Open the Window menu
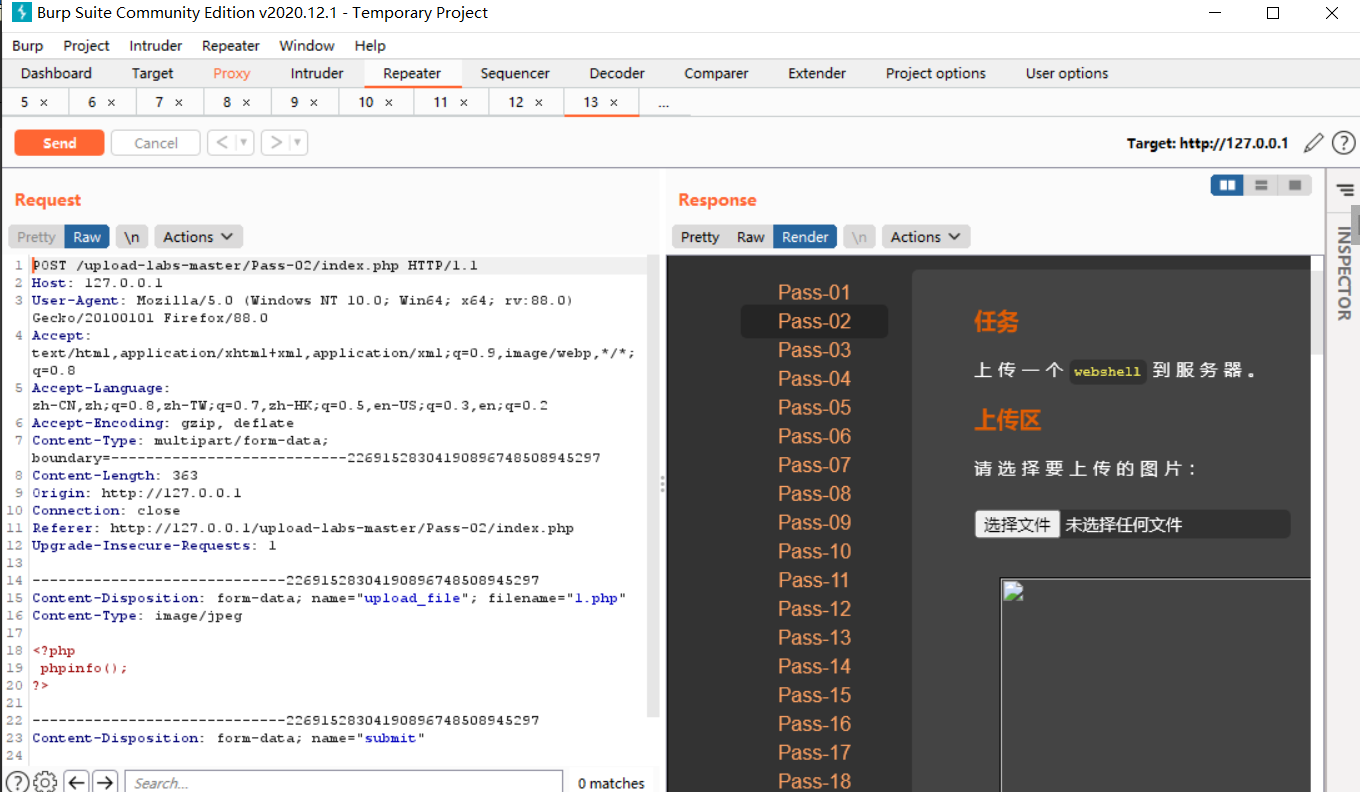Viewport: 1360px width, 792px height. pos(307,46)
